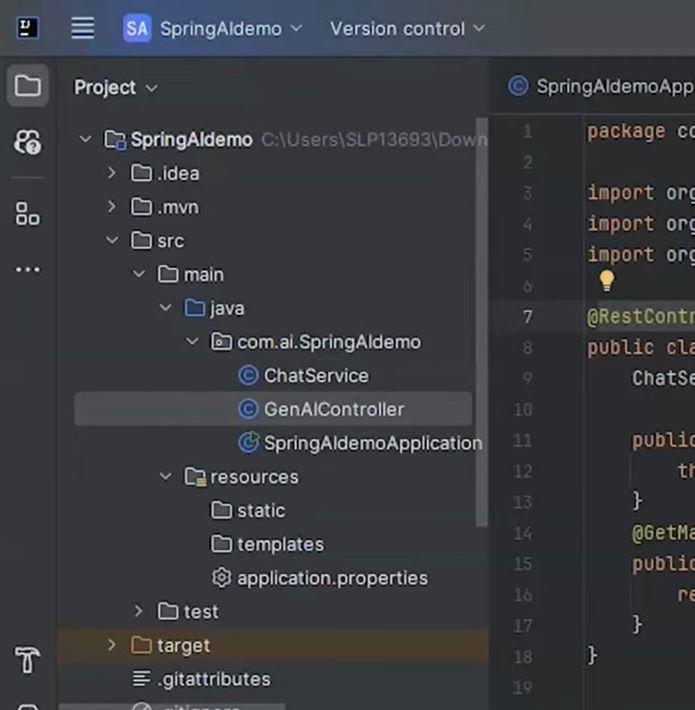Click the @GetMa annotation on line 14
Viewport: 695px width, 710px height.
[x=663, y=533]
